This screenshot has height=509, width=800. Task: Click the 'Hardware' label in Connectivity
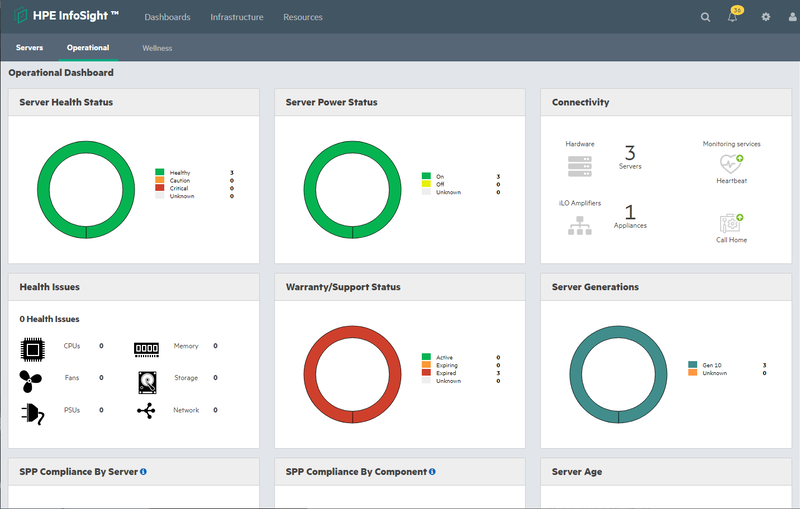pos(580,144)
